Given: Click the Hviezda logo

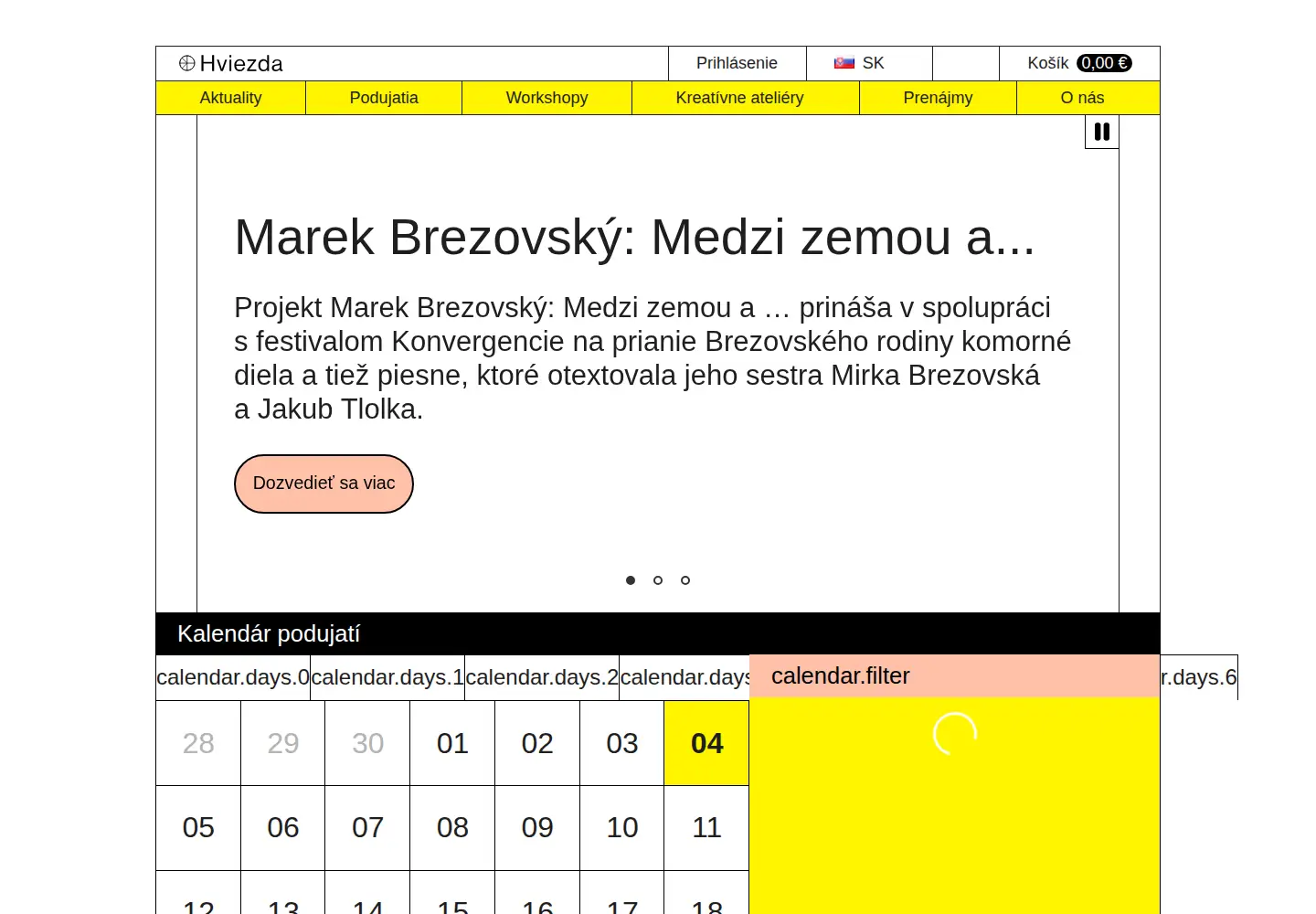Looking at the screenshot, I should 231,63.
